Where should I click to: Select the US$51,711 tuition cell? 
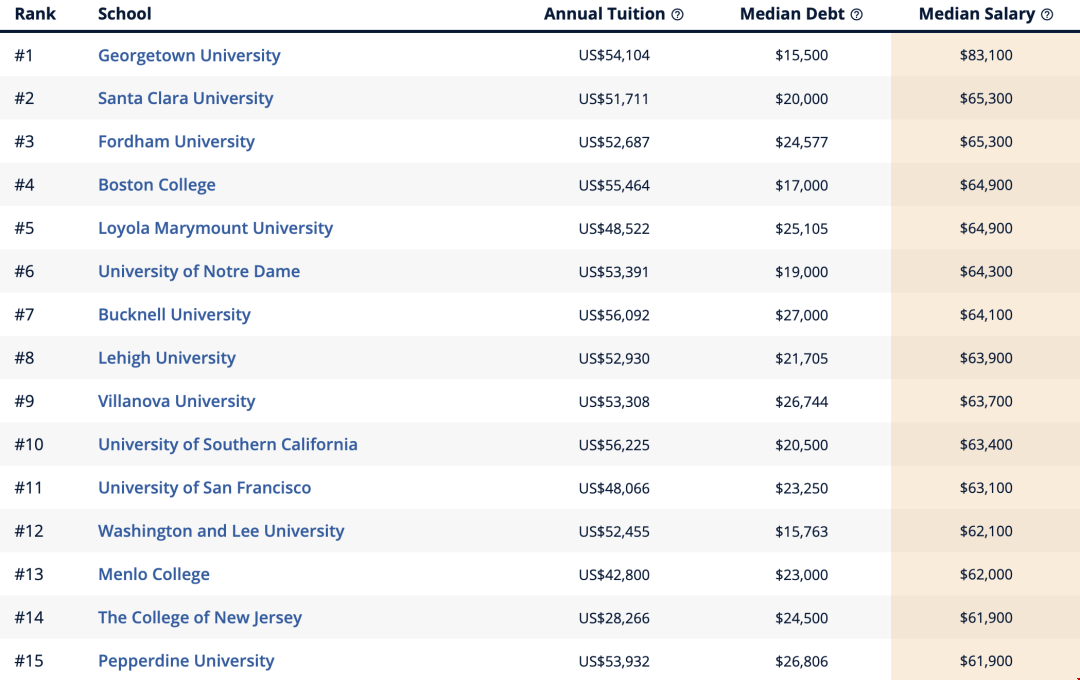614,99
